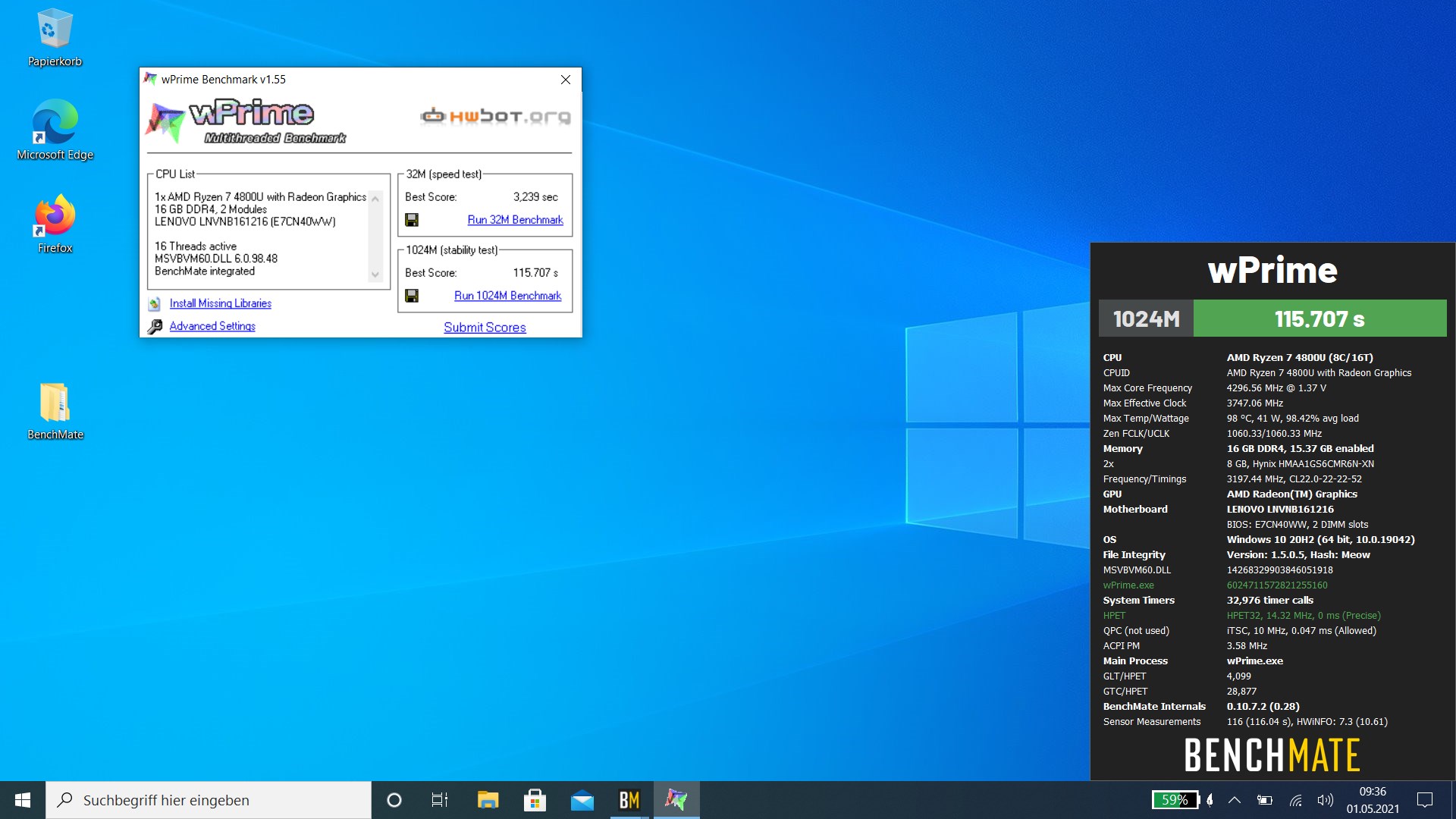Click the Hynix HMAA1GS6CMR6N-XN memory entry
Screen dimensions: 1456x819
[1300, 464]
